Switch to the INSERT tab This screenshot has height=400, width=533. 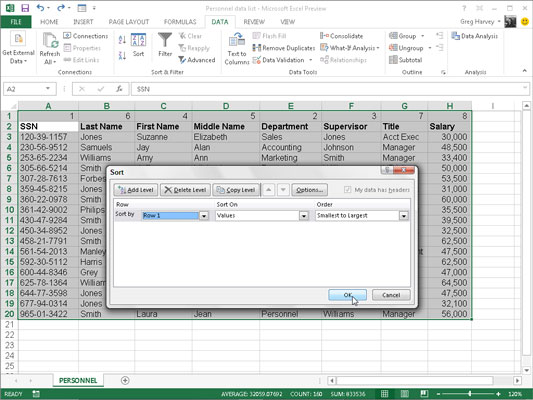(x=83, y=22)
